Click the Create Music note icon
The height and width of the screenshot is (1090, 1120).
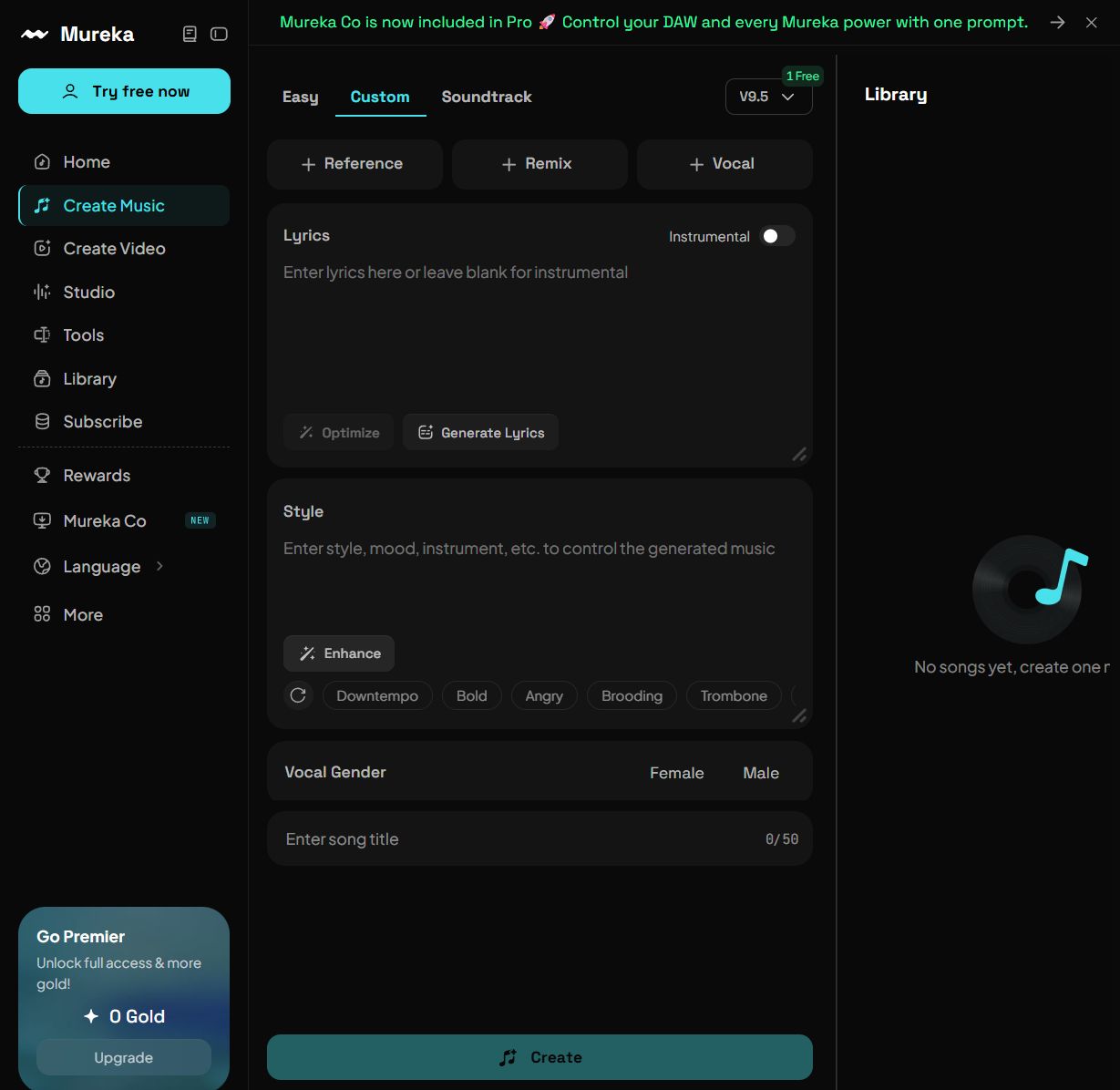tap(42, 206)
